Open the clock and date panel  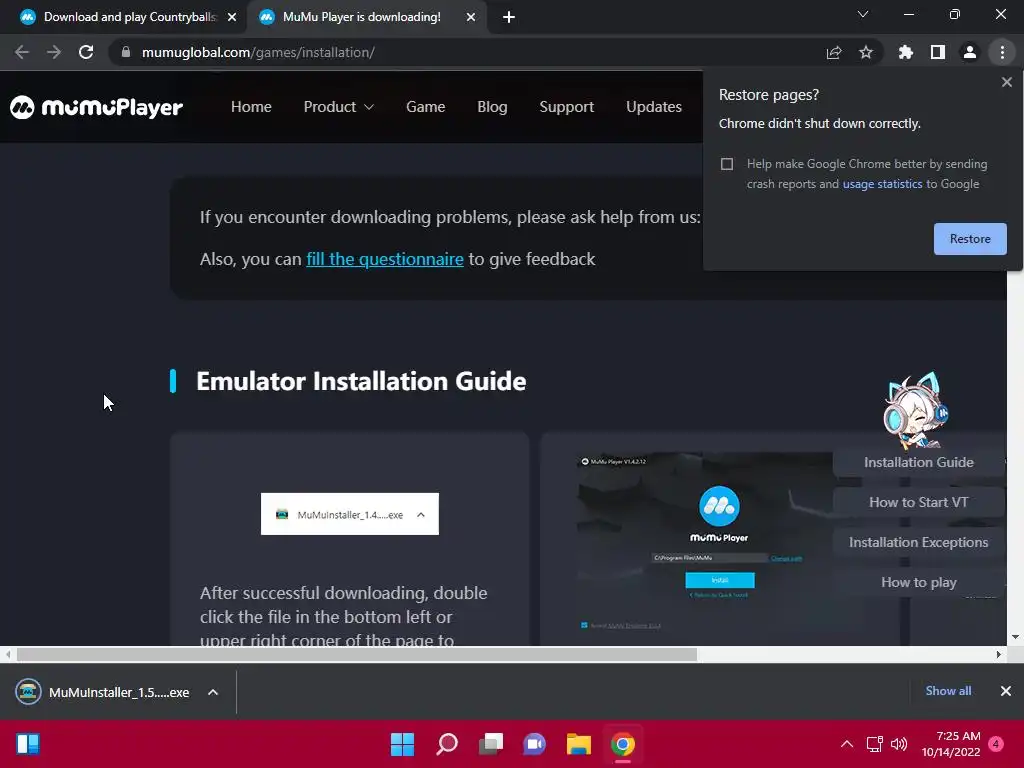951,744
